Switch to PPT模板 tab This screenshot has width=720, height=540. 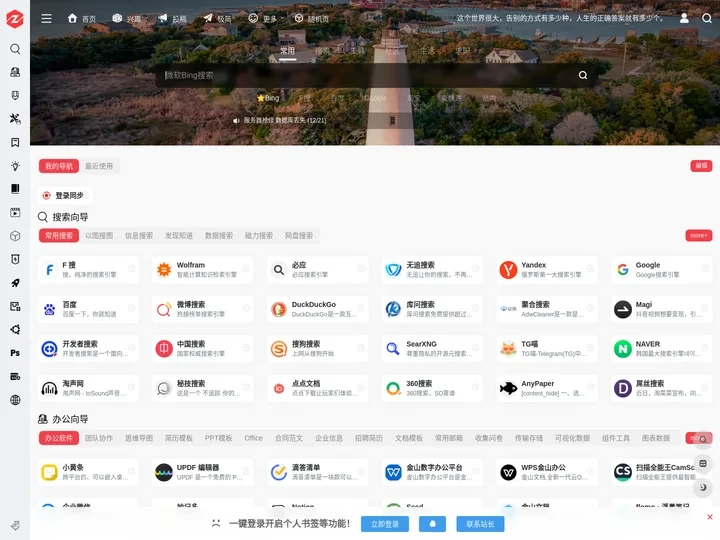tap(219, 438)
